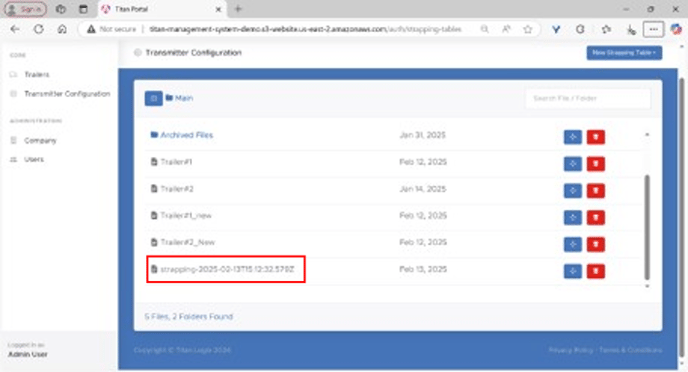Click the red delete button for Archived Files
This screenshot has width=688, height=372.
(x=596, y=137)
